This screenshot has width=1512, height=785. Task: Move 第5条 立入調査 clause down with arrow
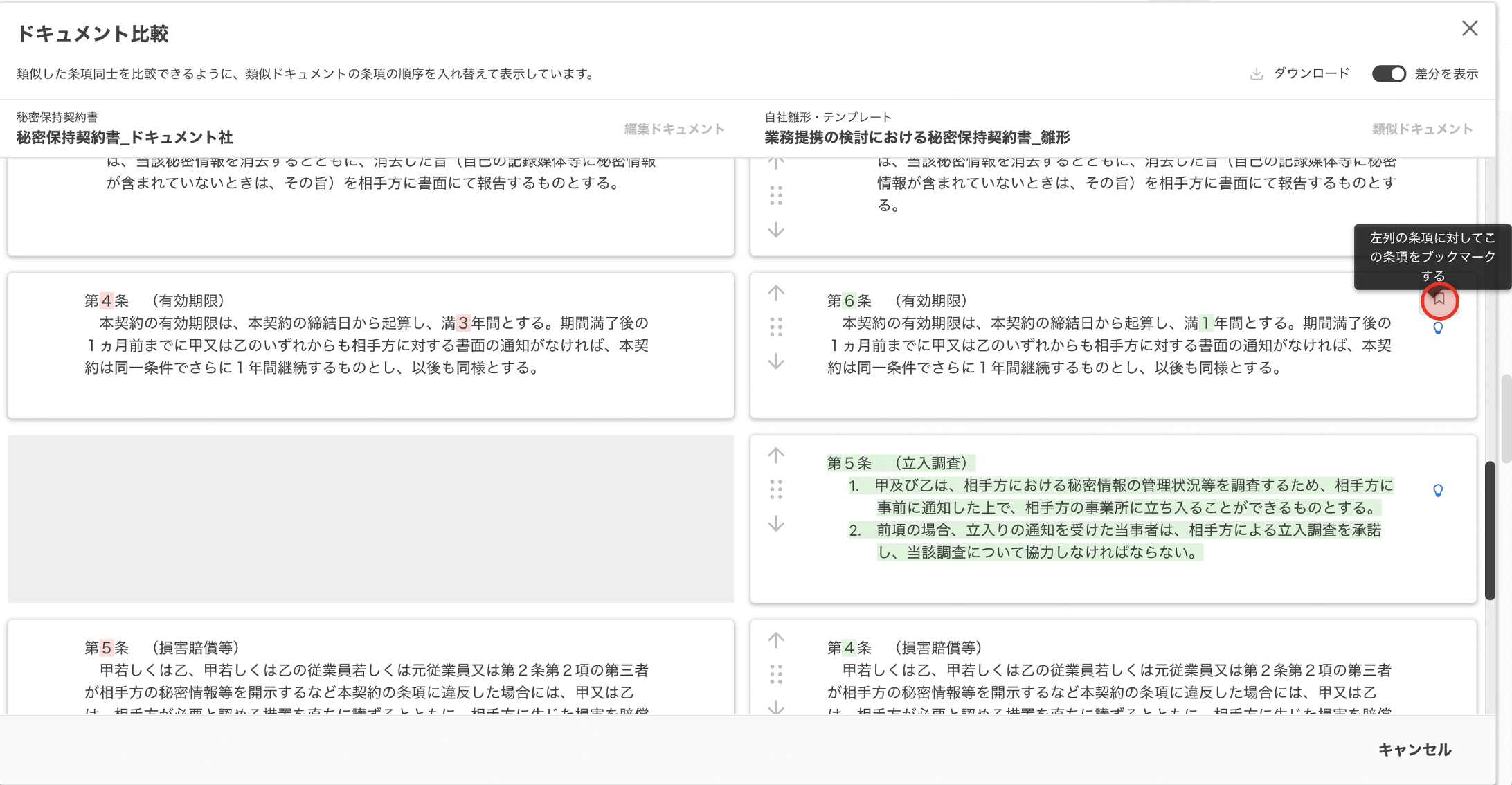pos(776,524)
